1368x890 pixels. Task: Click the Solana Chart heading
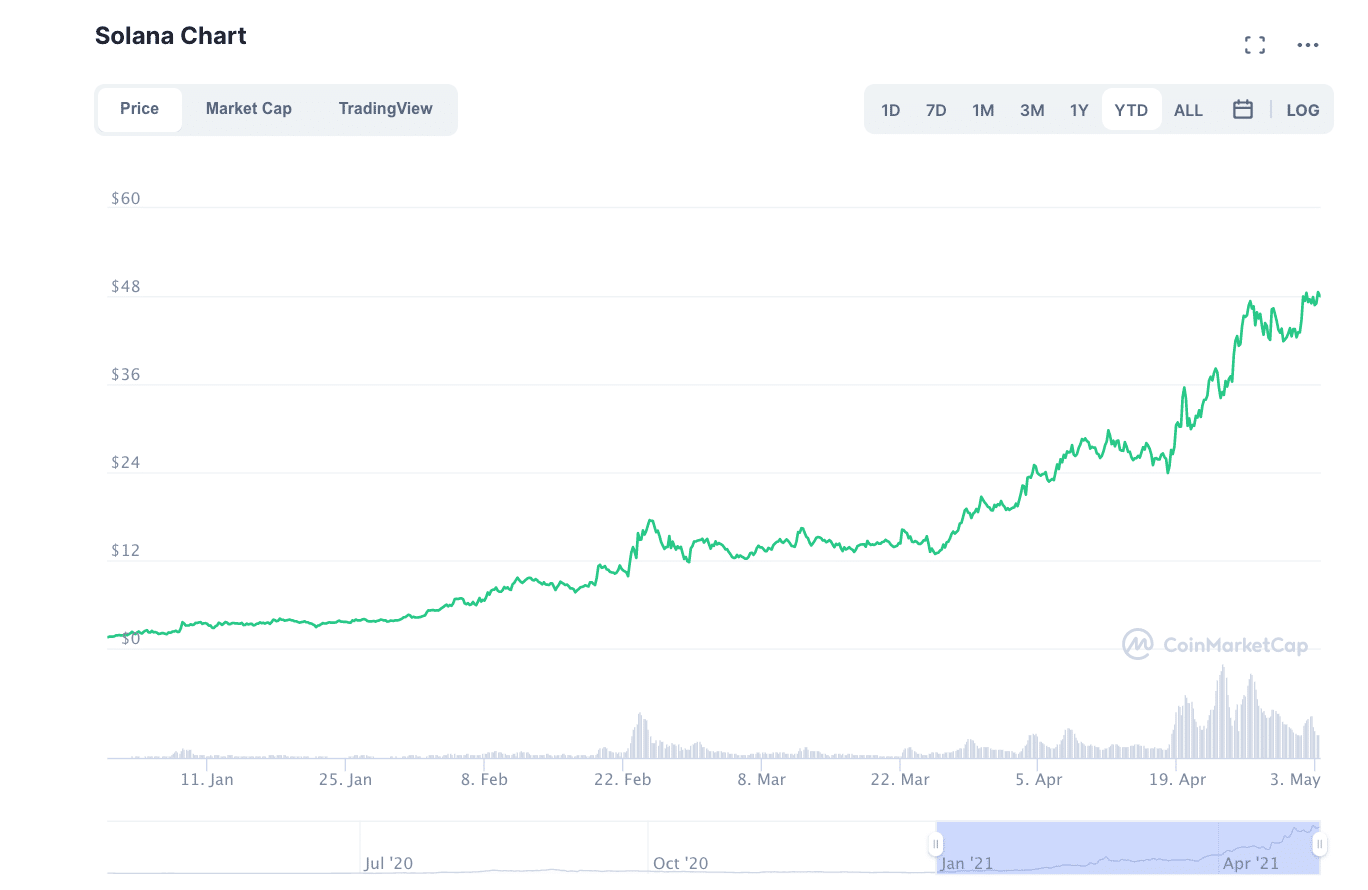171,36
